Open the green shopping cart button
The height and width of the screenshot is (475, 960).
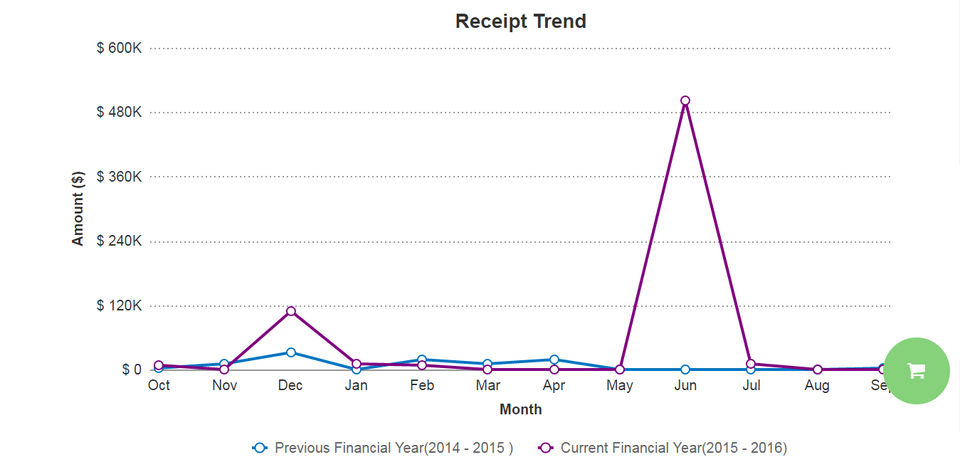point(916,370)
